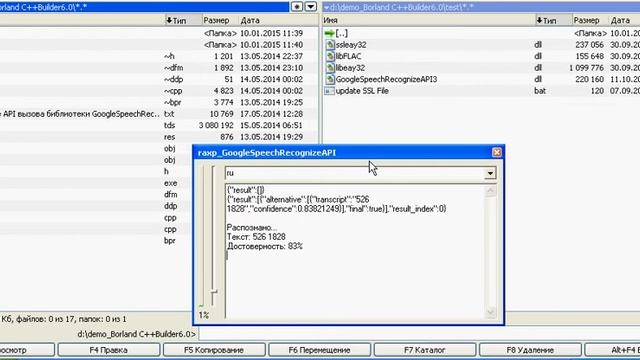This screenshot has width=640, height=360.
Task: Select the res file sized 876
Action: tap(159, 137)
